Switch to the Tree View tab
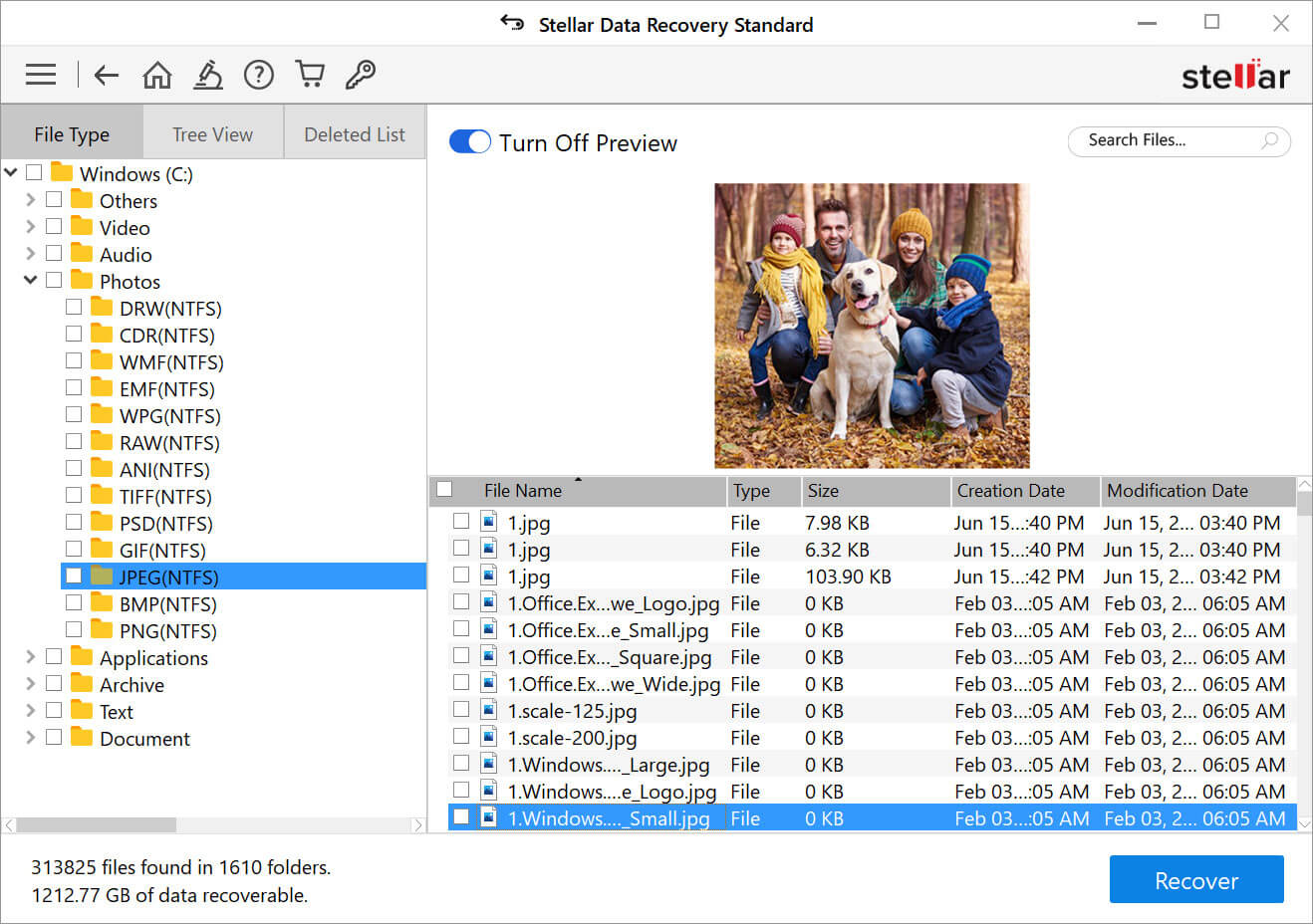Viewport: 1313px width, 924px height. pyautogui.click(x=212, y=132)
